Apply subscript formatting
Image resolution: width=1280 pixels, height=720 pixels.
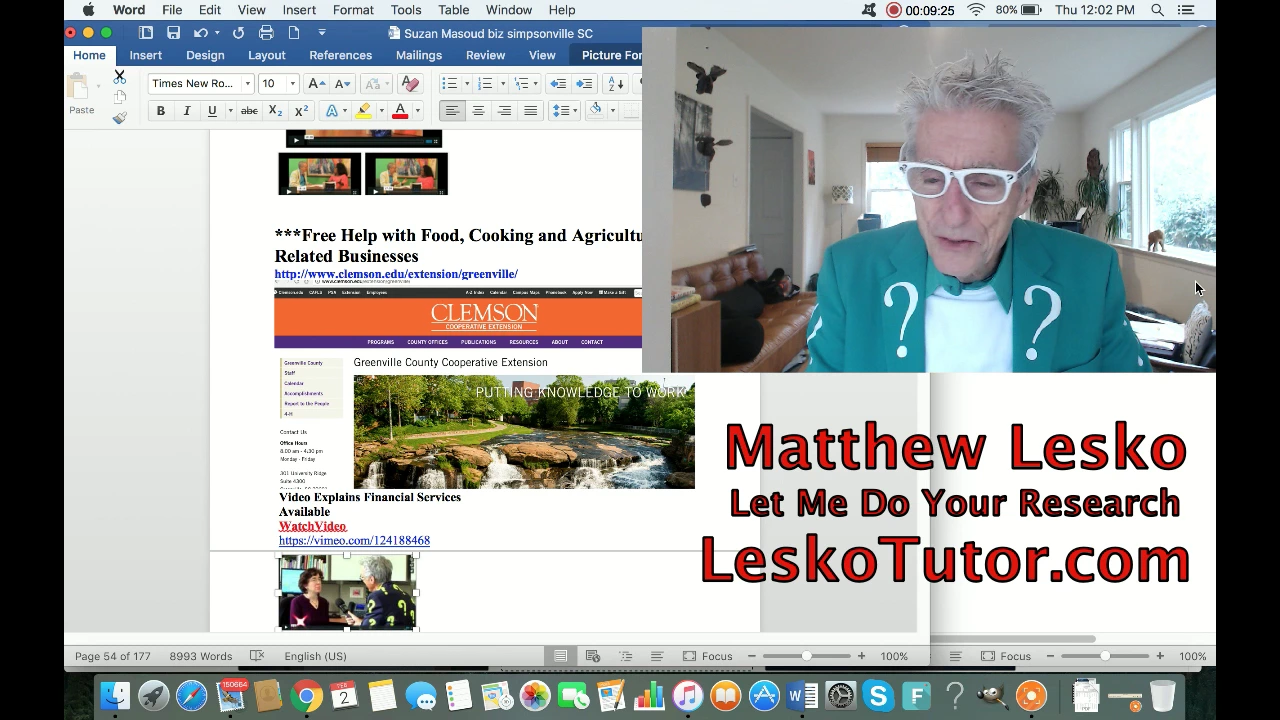(x=275, y=111)
